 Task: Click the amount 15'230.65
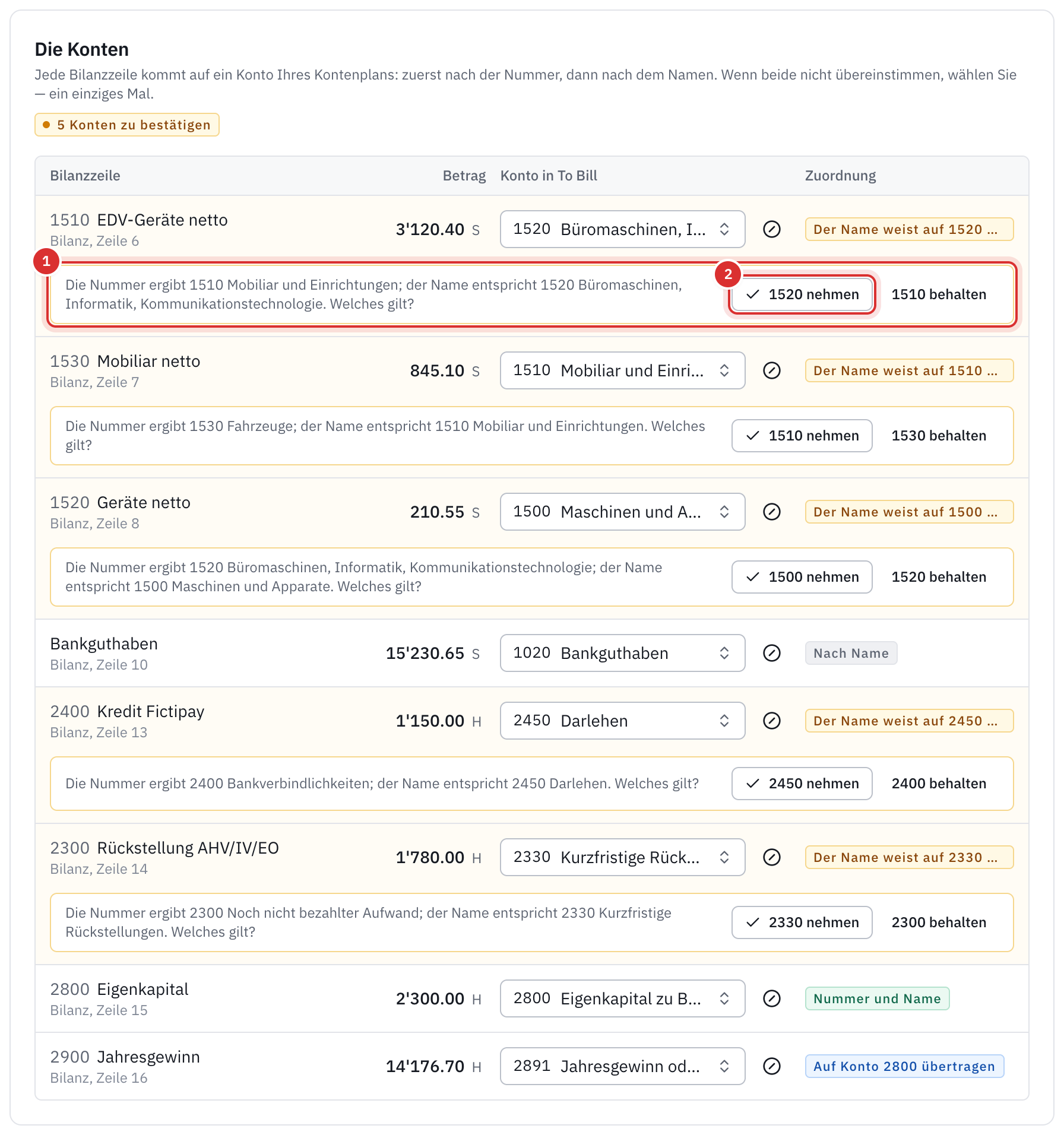click(425, 653)
